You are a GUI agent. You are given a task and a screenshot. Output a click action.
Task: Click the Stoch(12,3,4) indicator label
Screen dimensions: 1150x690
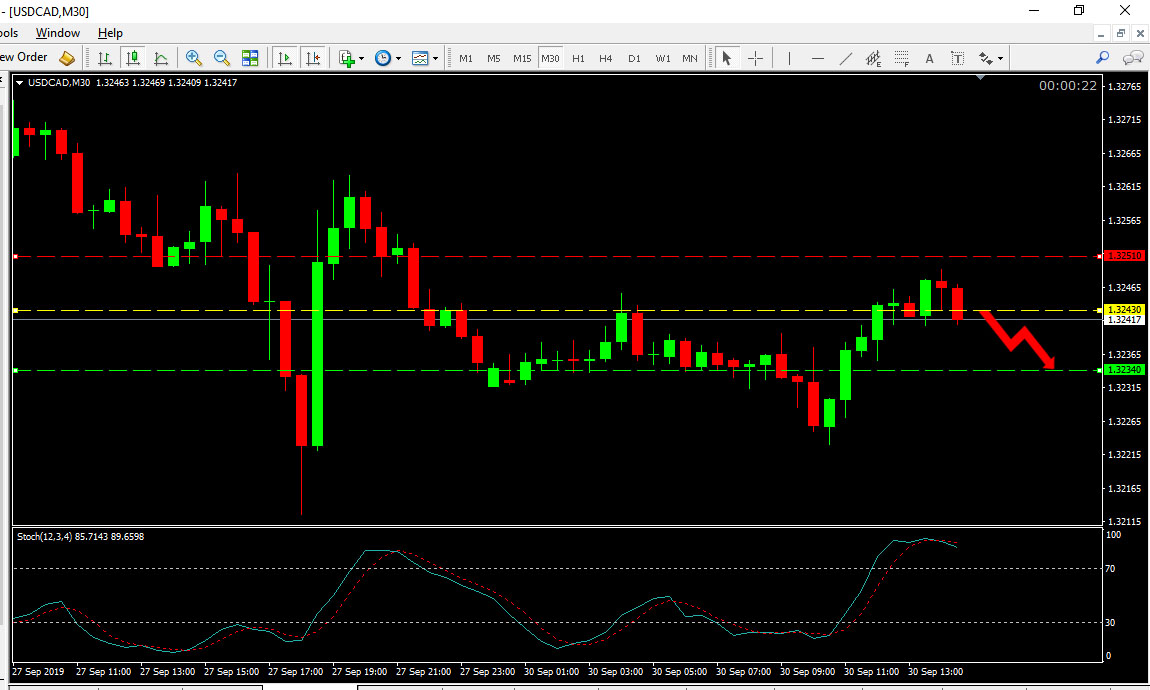point(81,537)
